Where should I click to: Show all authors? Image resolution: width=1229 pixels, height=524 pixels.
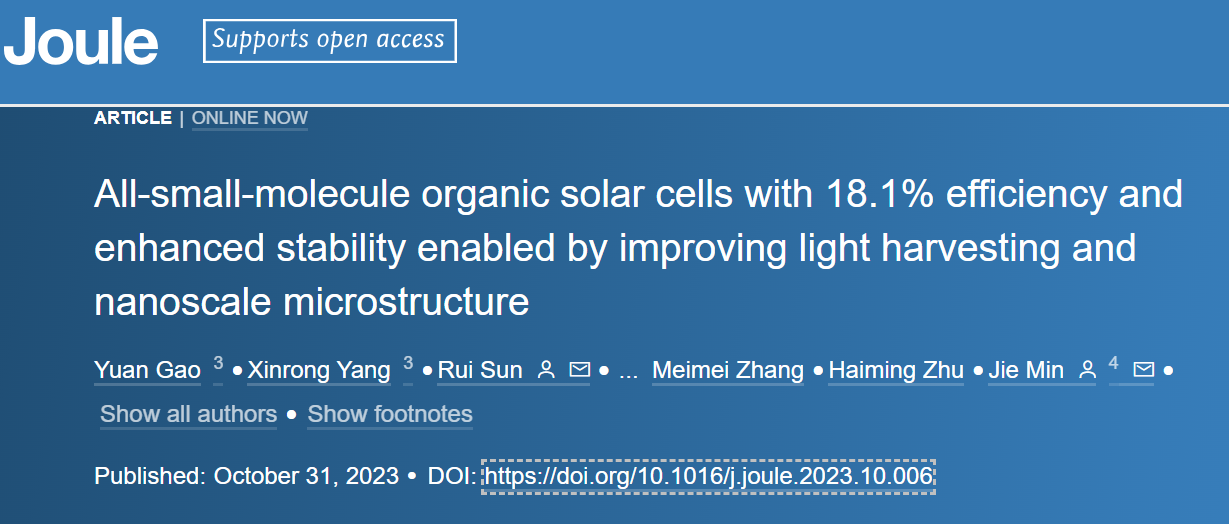click(x=188, y=414)
